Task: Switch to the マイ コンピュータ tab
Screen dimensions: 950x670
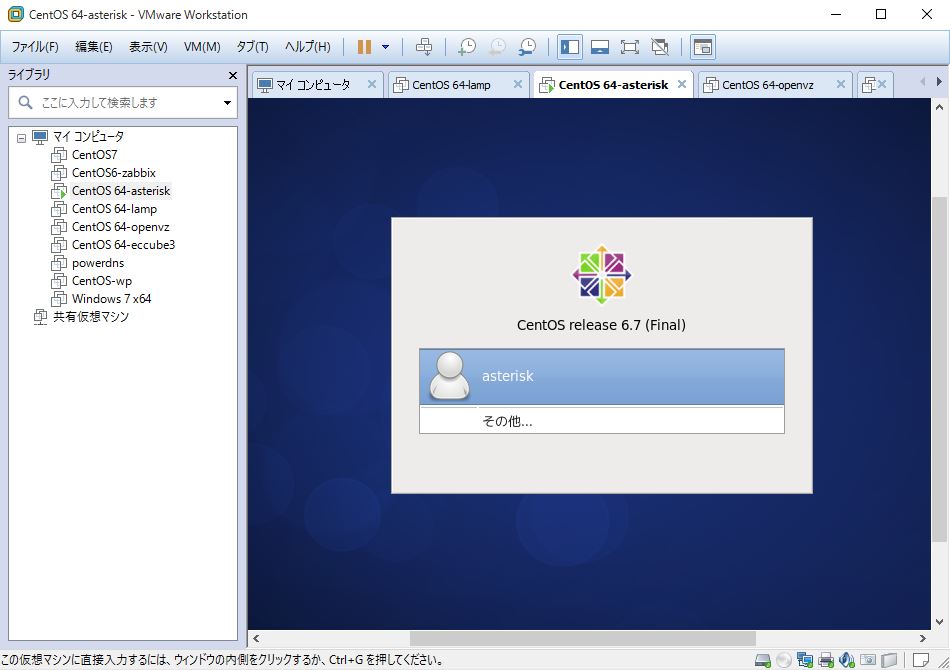Action: pos(313,85)
